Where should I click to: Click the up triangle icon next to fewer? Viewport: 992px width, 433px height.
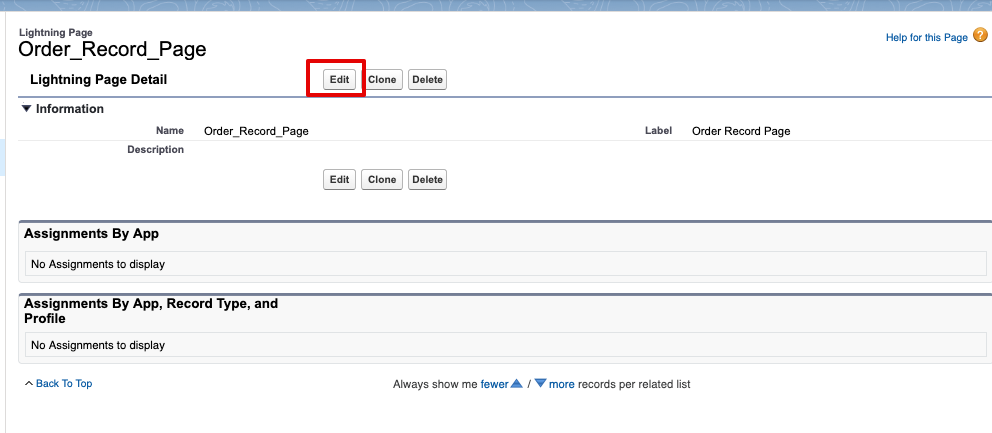tap(516, 384)
